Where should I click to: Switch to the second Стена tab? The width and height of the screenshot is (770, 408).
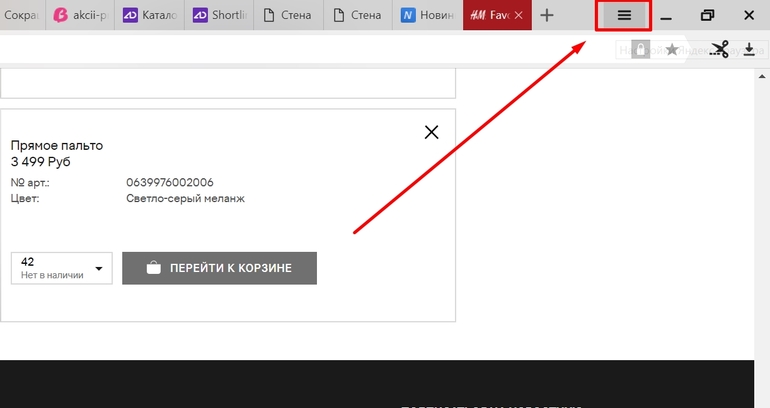coord(358,15)
